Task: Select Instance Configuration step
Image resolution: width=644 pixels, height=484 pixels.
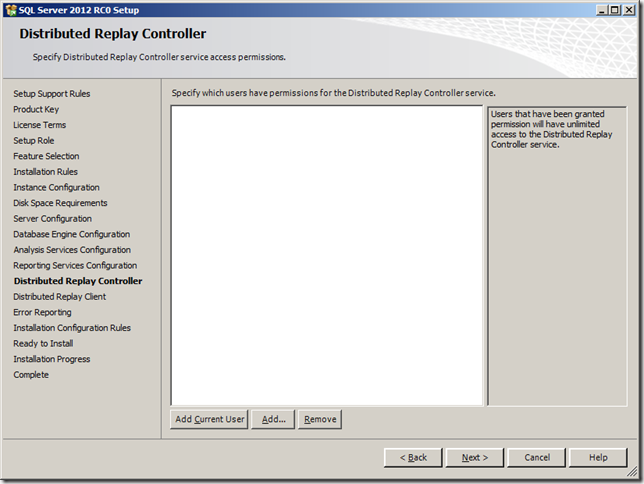Action: click(x=56, y=187)
